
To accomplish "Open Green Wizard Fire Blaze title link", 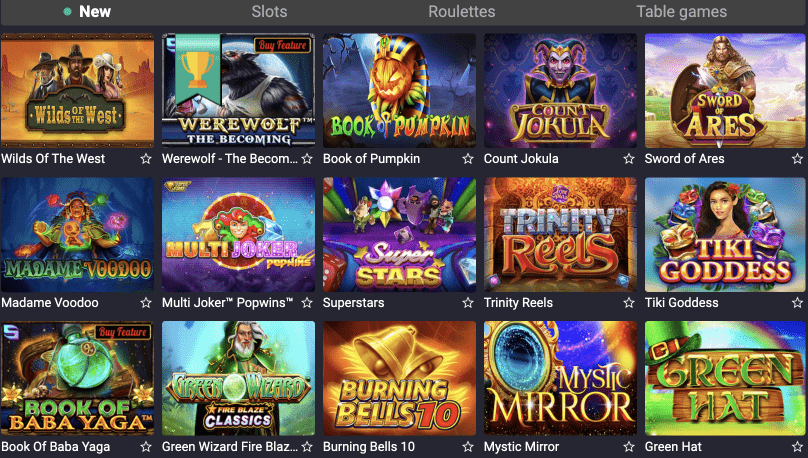I will pos(230,447).
